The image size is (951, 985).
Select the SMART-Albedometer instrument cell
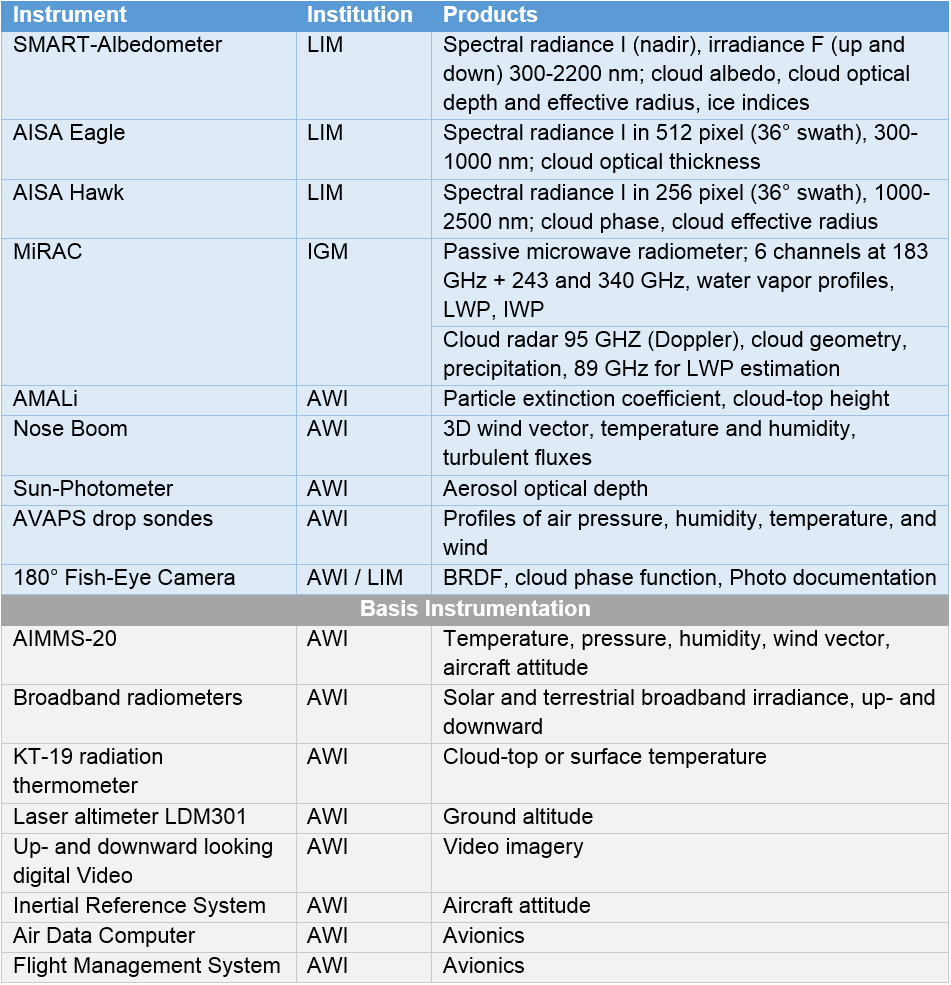(117, 45)
